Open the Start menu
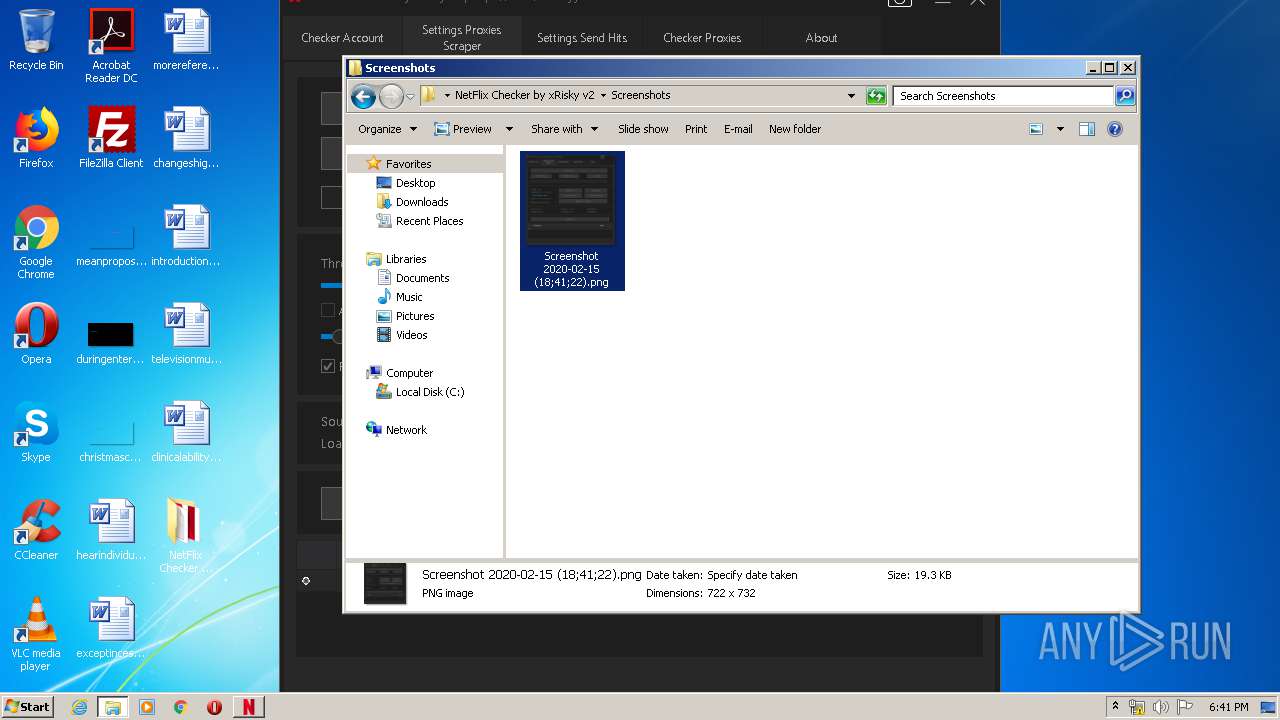Screen dimensions: 1280x720 click(28, 707)
